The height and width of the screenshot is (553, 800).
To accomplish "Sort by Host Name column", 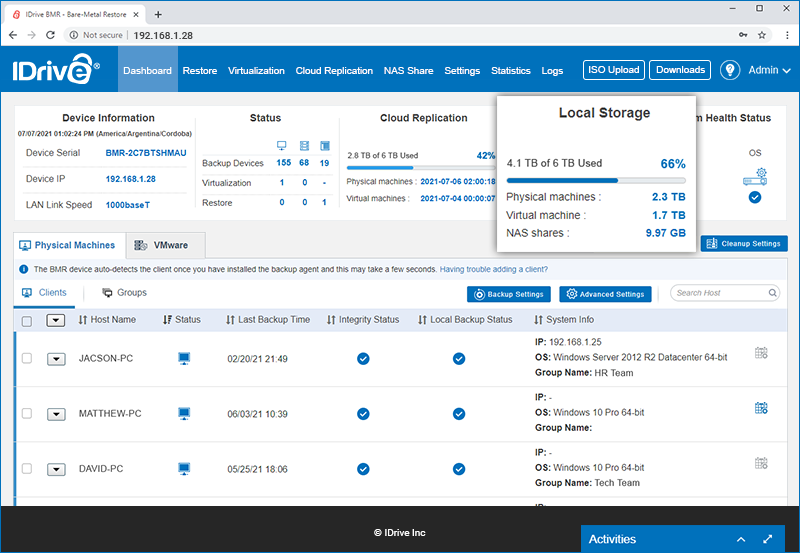I will point(107,319).
